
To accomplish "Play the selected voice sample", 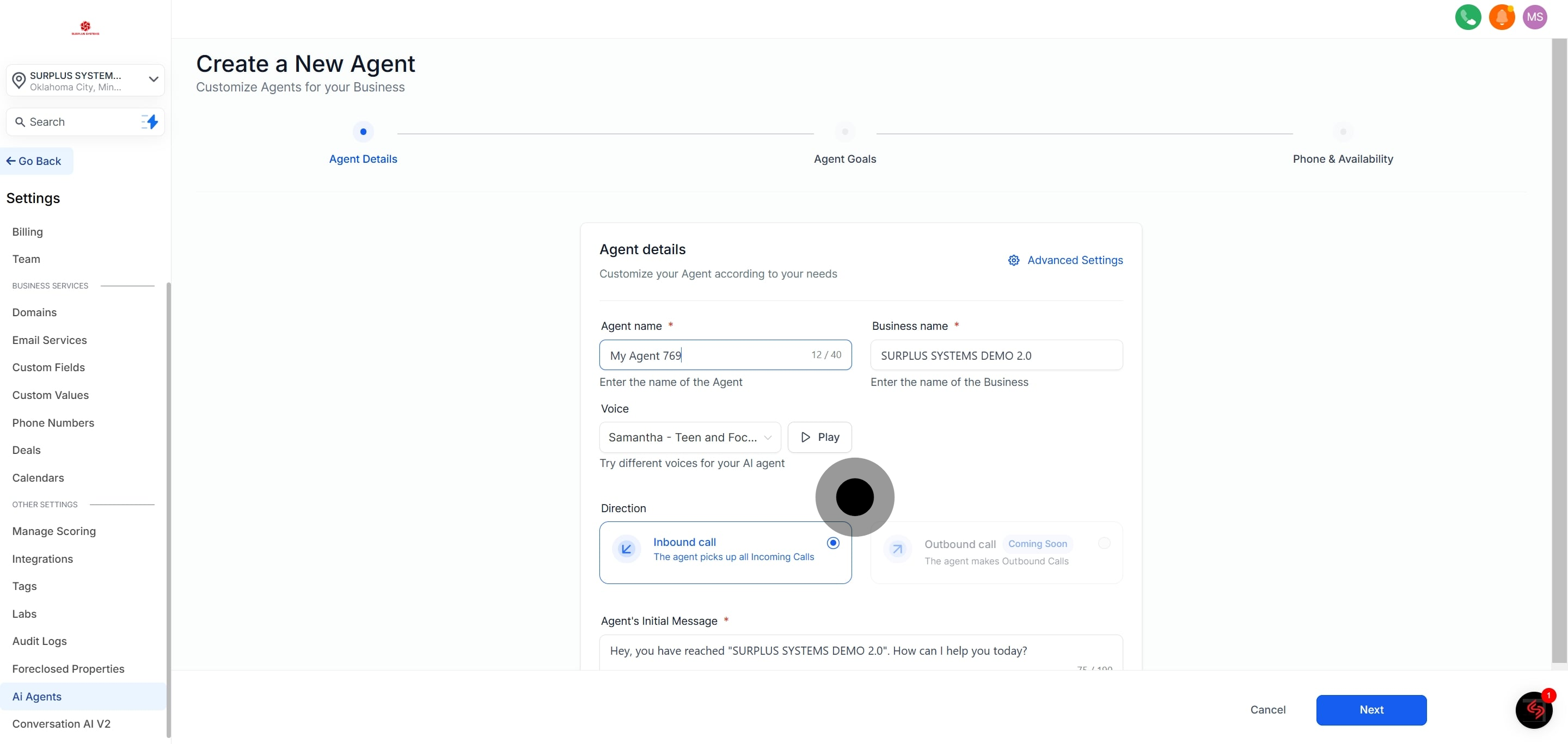I will coord(819,437).
